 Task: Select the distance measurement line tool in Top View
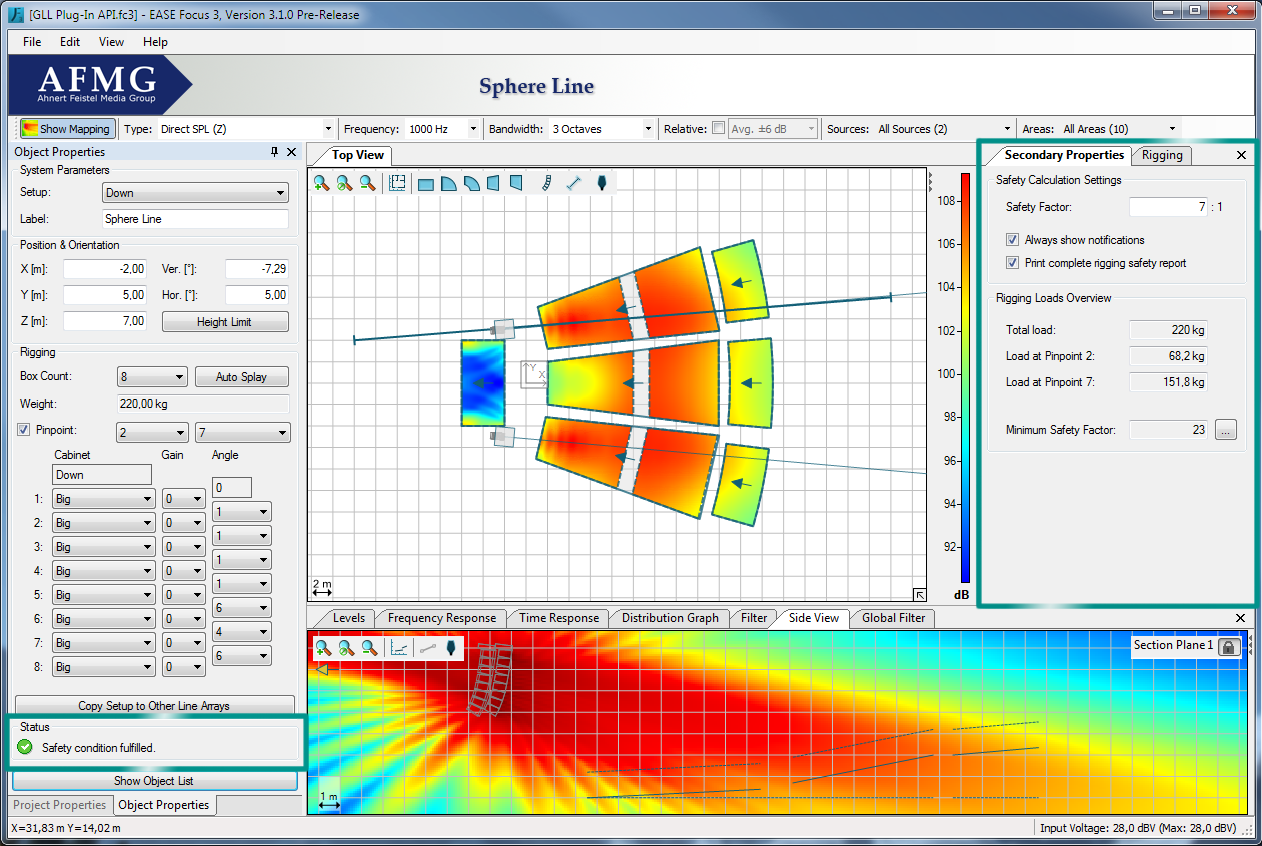tap(574, 183)
